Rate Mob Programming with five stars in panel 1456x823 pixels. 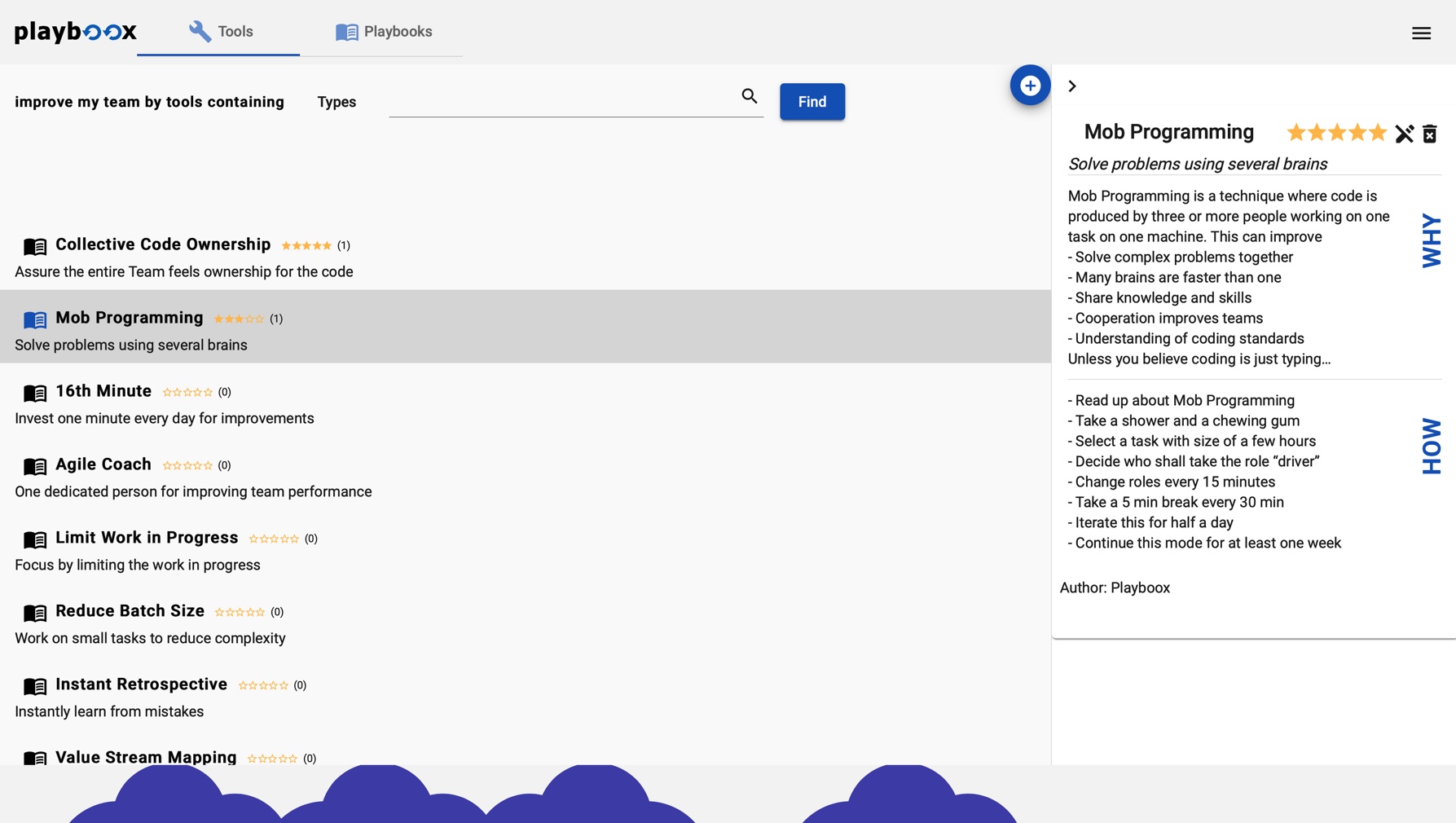tap(1376, 133)
